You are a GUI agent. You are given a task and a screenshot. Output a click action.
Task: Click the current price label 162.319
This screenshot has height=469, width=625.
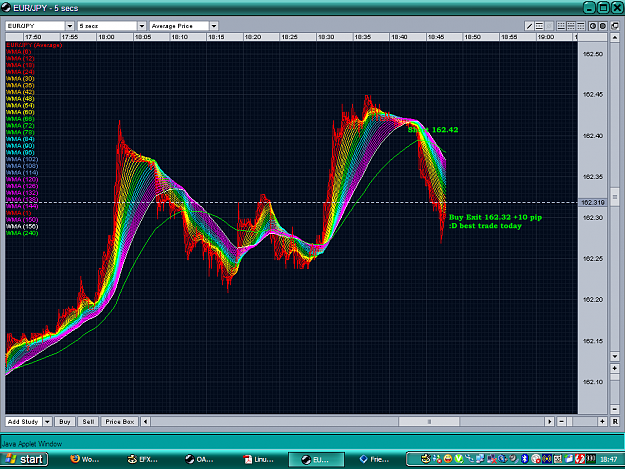click(593, 202)
